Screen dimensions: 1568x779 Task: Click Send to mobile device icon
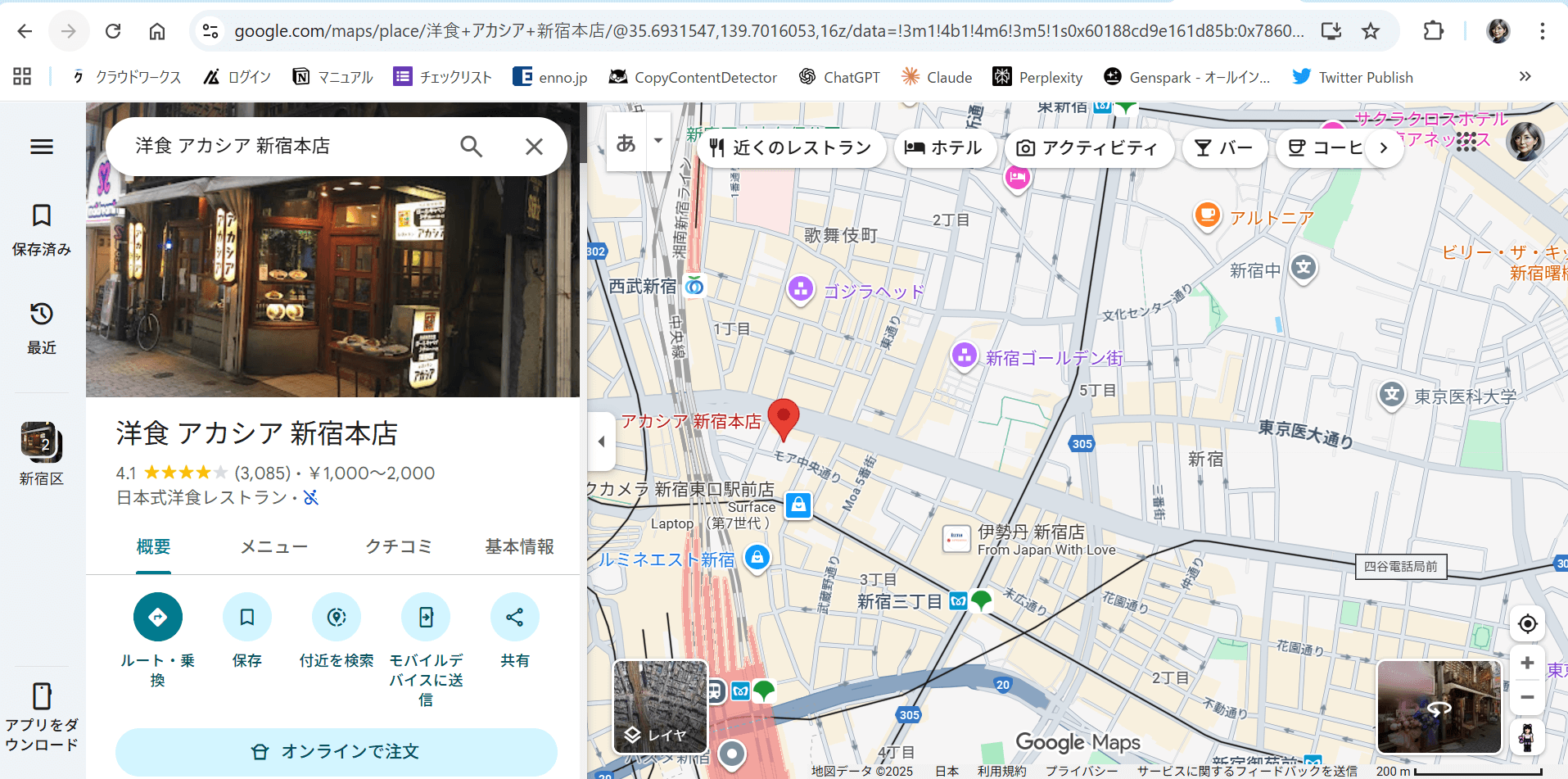point(425,617)
